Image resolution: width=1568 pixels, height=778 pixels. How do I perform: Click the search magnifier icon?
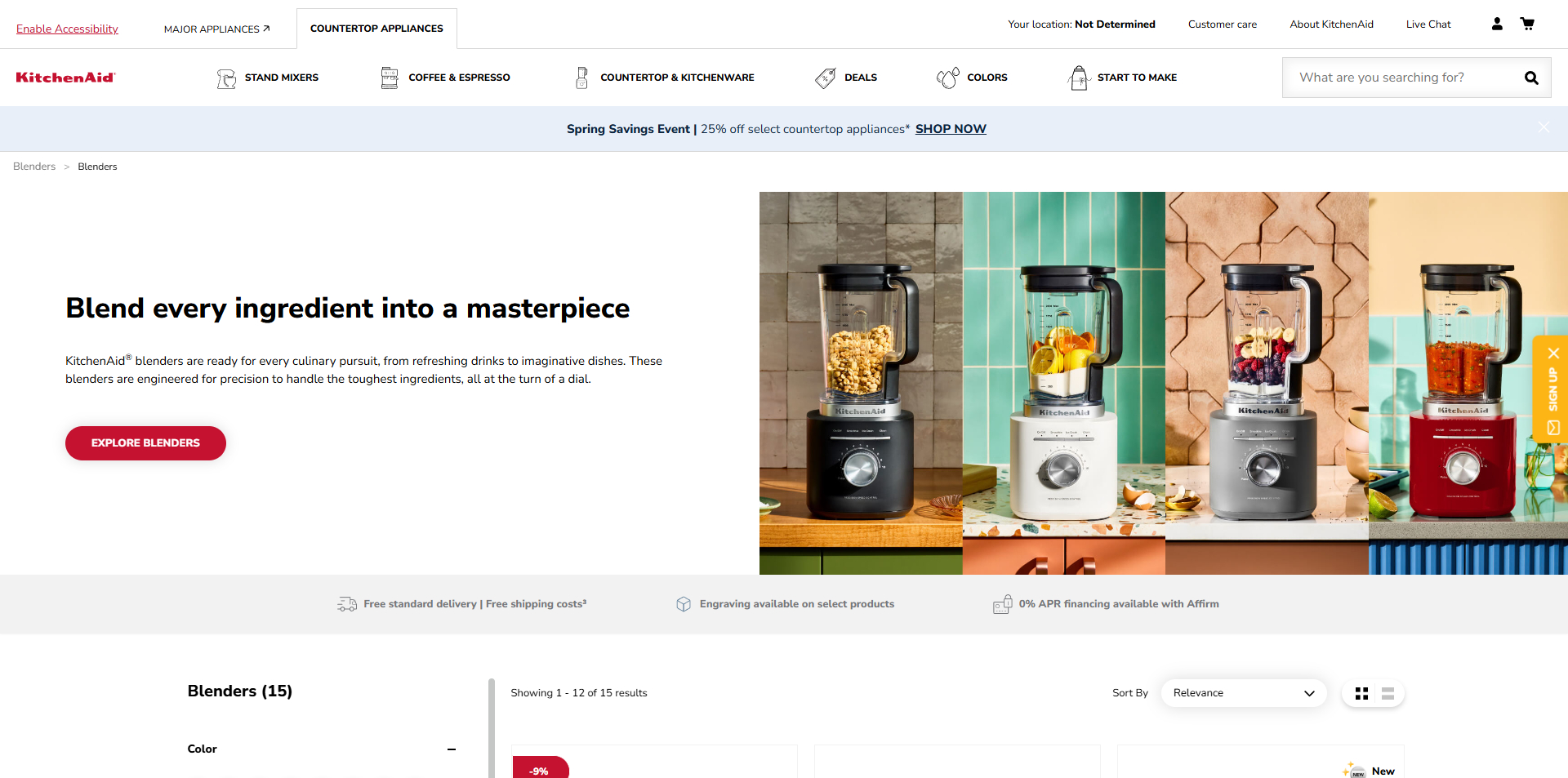pos(1531,78)
